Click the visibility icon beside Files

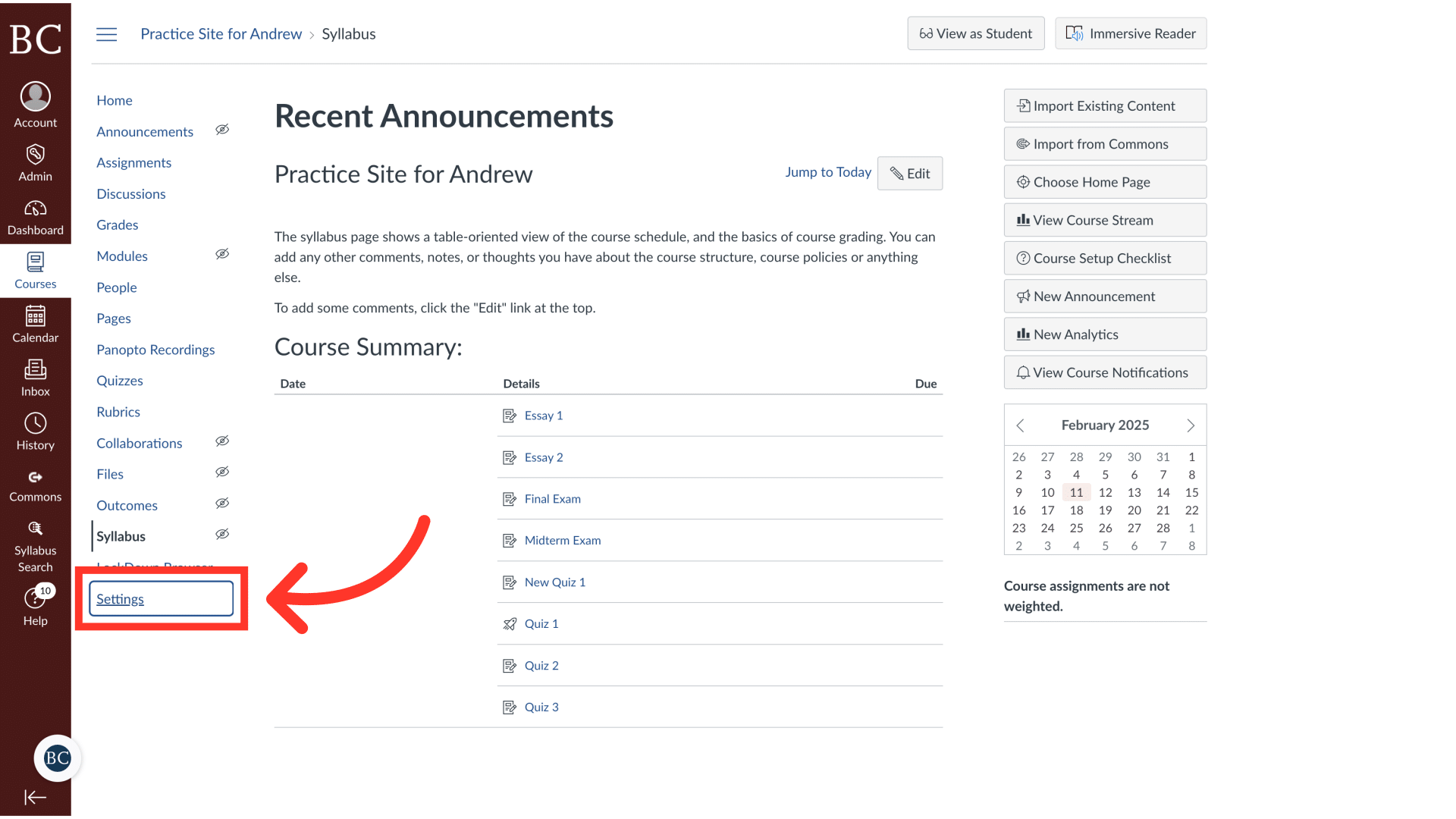[222, 472]
